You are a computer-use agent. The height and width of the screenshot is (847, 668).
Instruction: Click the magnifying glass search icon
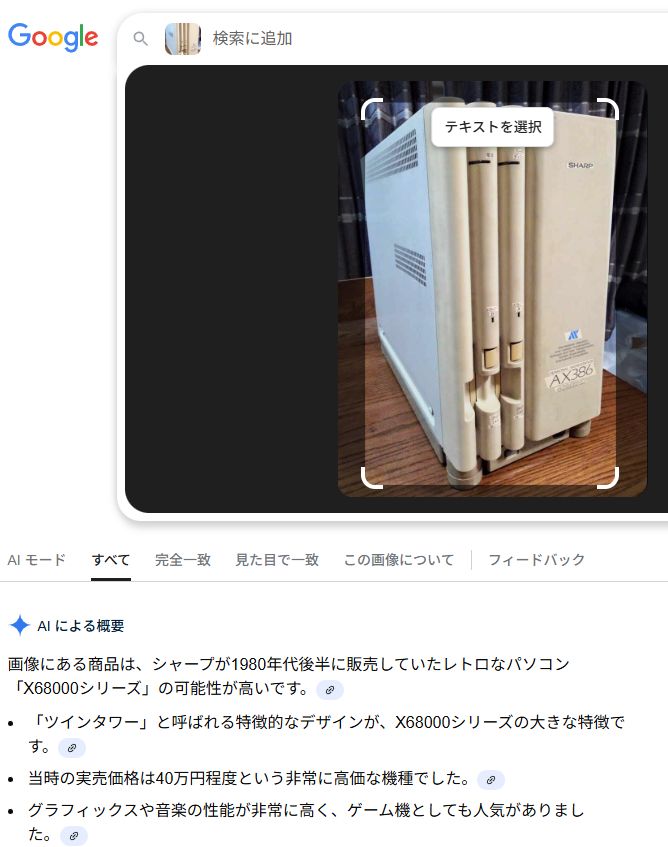[140, 39]
